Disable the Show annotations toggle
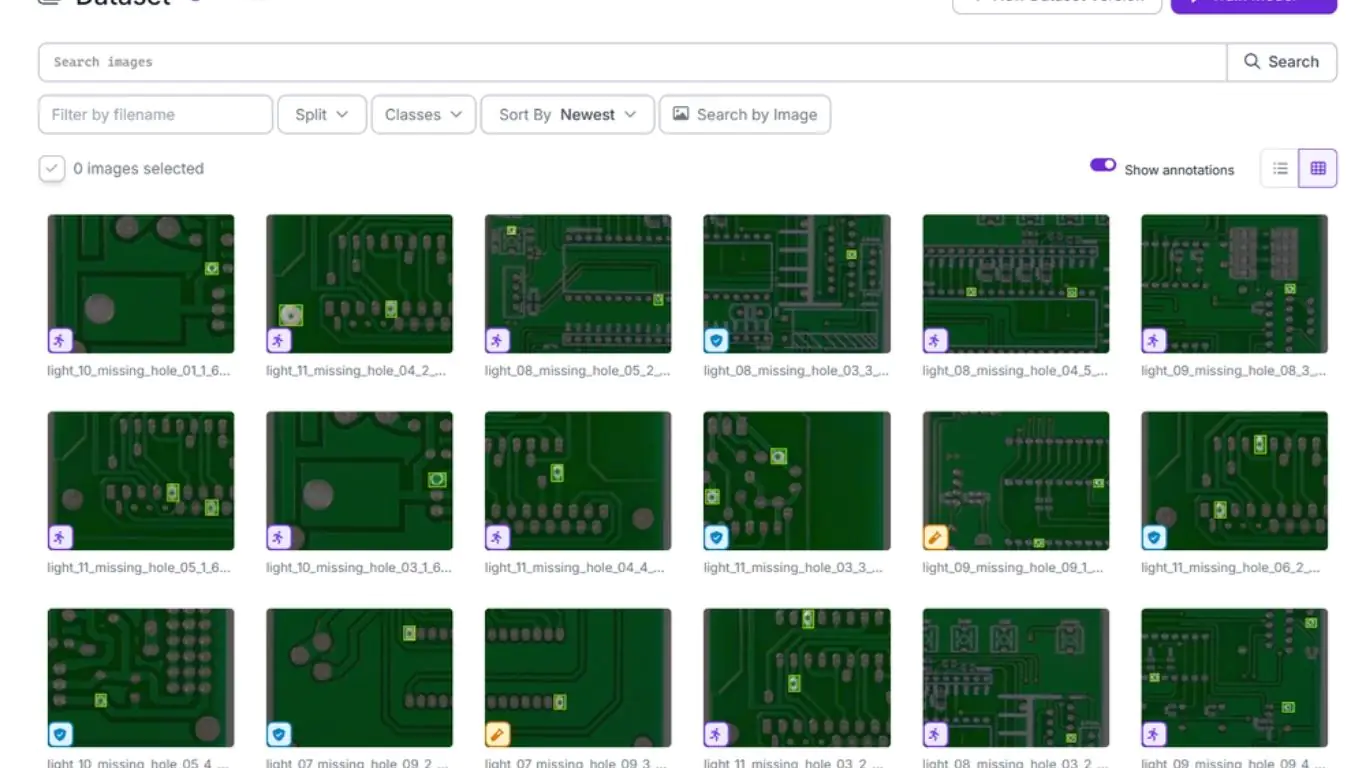Viewport: 1366px width, 768px height. 1102,164
